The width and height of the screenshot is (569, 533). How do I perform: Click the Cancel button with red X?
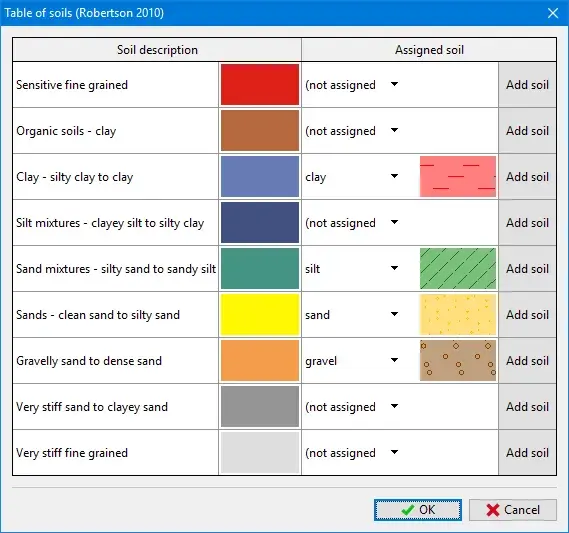point(513,510)
